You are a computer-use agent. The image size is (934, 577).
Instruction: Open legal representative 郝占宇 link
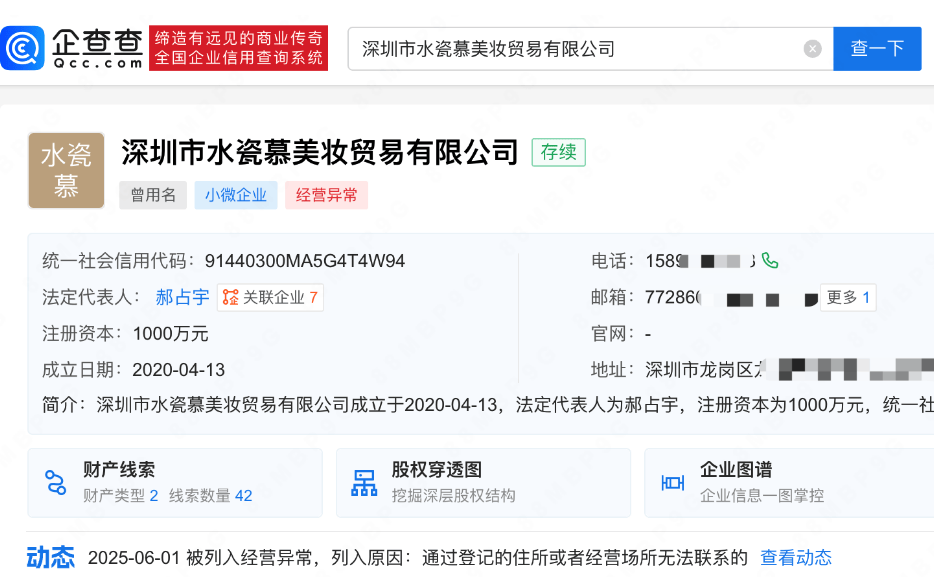click(182, 297)
